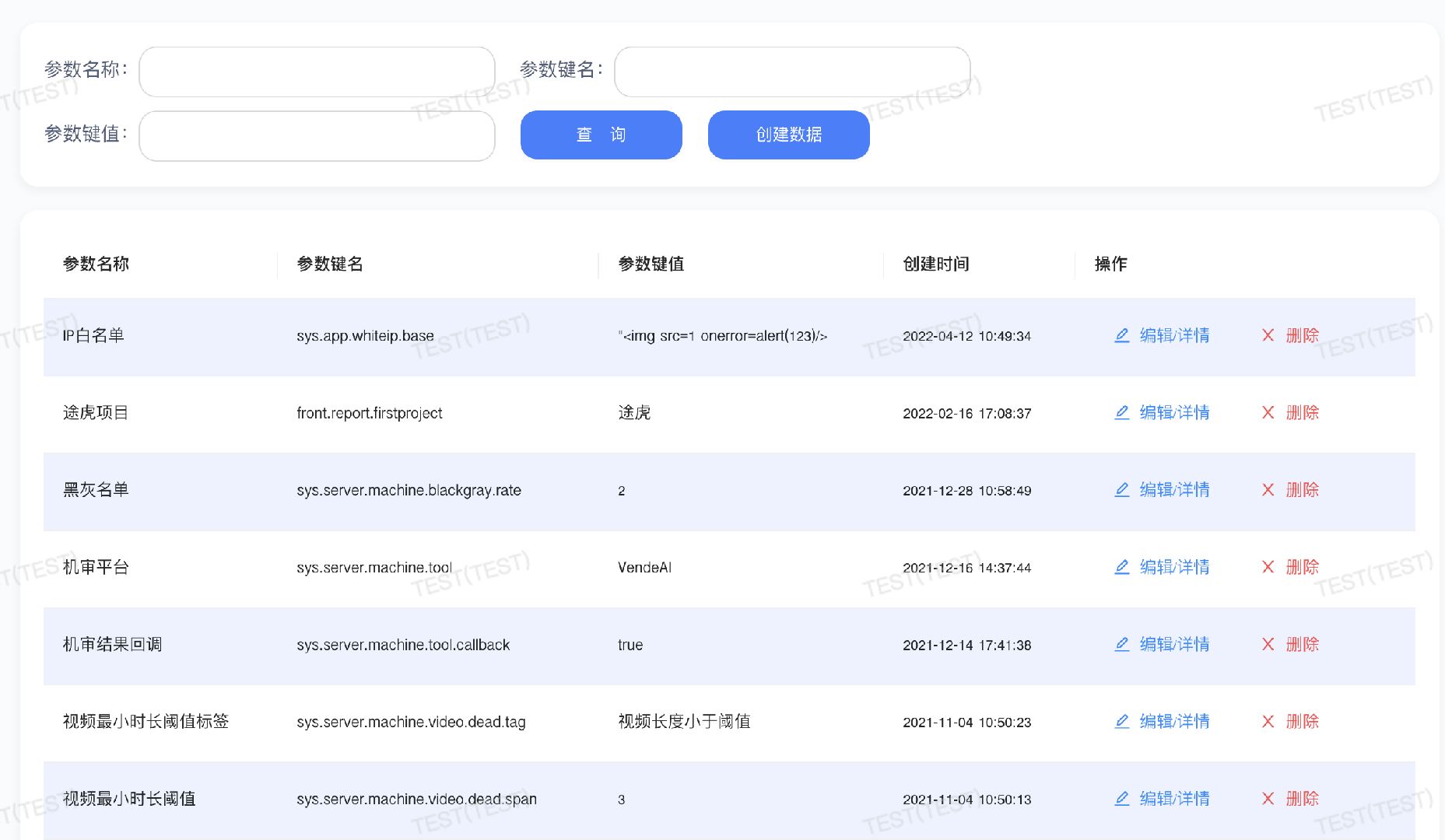Click the 创建时间 column header
This screenshot has width=1445, height=840.
[936, 264]
